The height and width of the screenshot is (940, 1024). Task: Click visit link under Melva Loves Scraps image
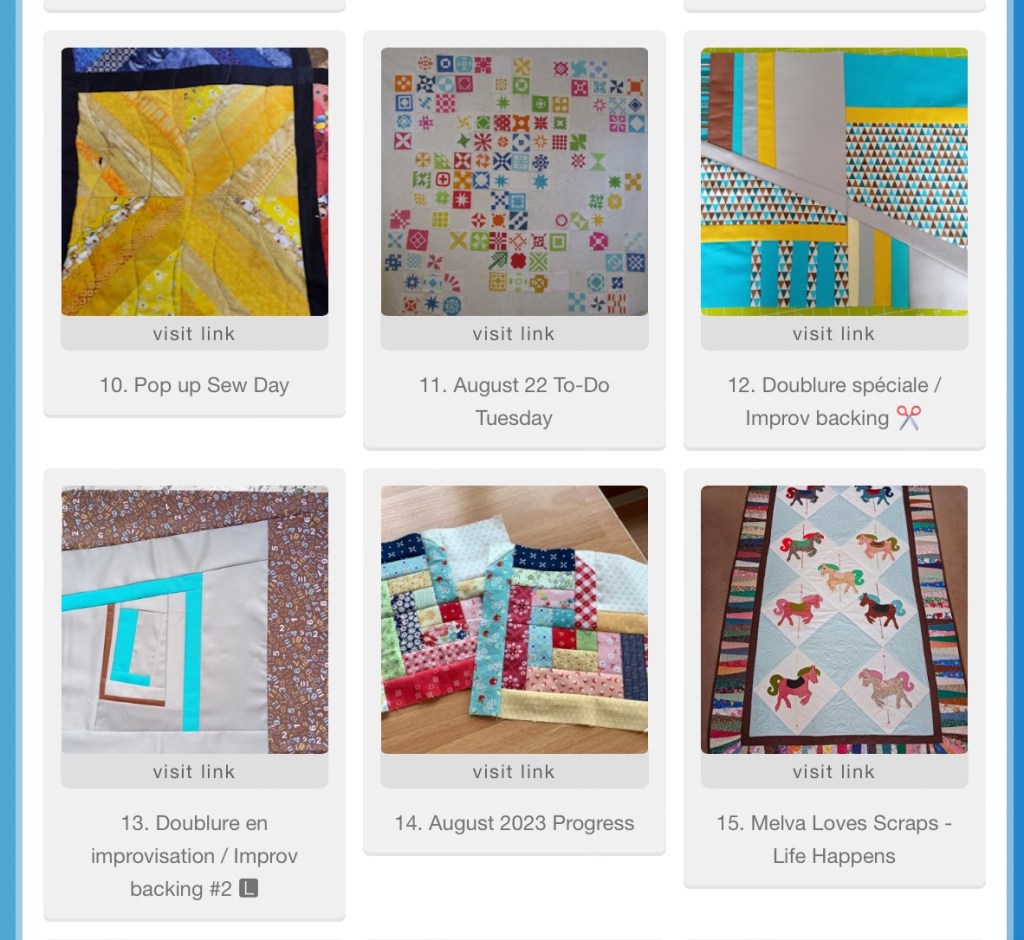(834, 771)
